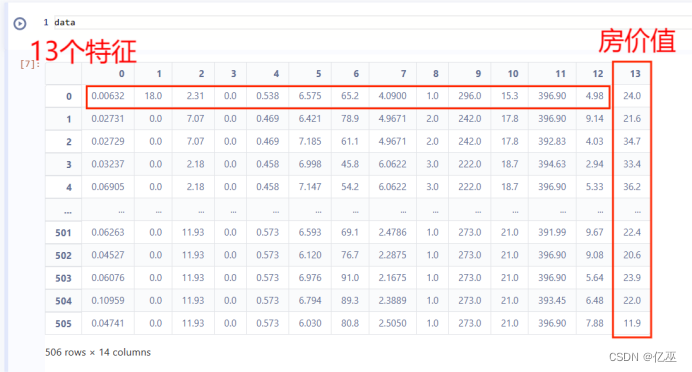This screenshot has height=372, width=692.
Task: Click cell value 2.31
Action: click(x=195, y=96)
